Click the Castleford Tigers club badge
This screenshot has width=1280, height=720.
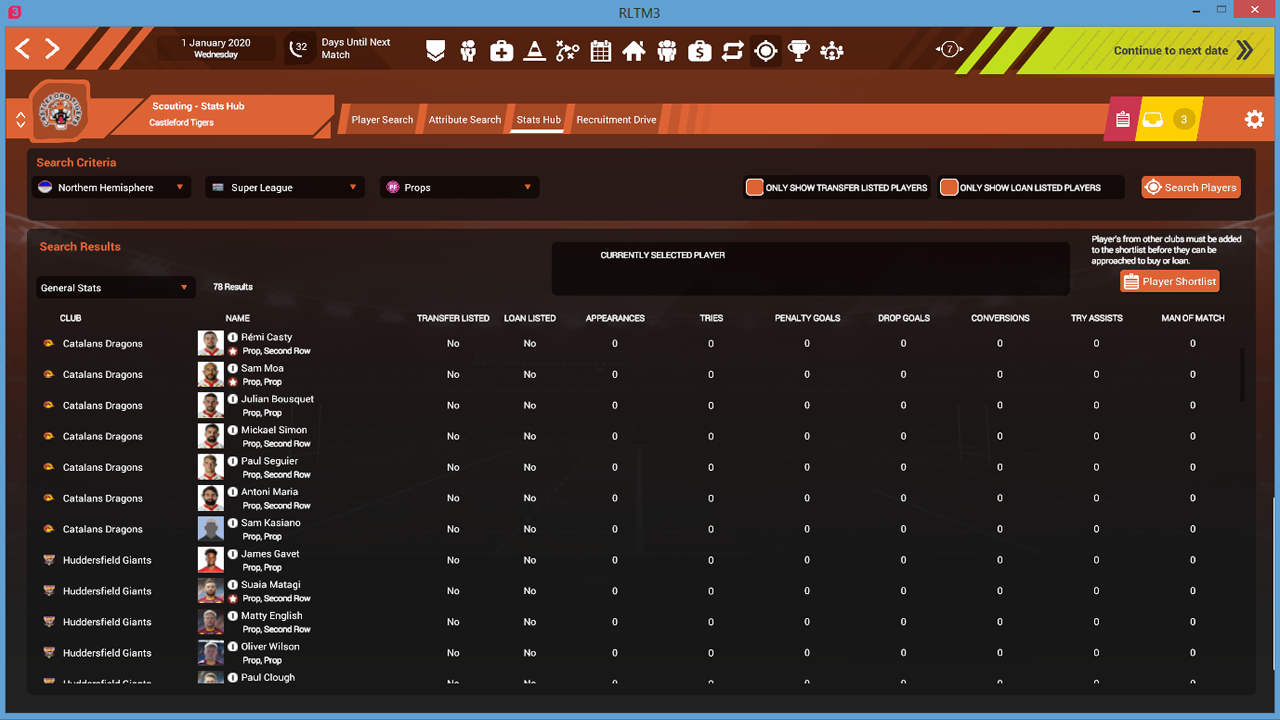[x=60, y=111]
